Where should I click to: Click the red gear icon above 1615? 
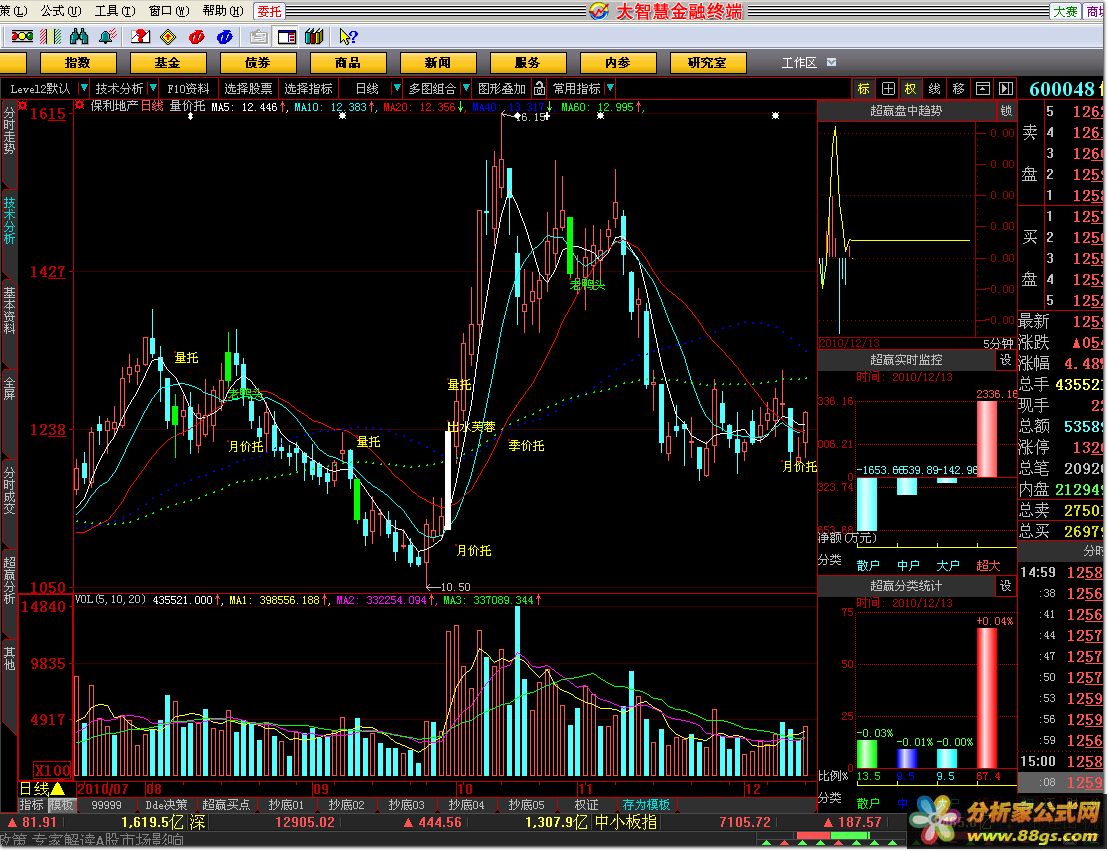click(23, 105)
